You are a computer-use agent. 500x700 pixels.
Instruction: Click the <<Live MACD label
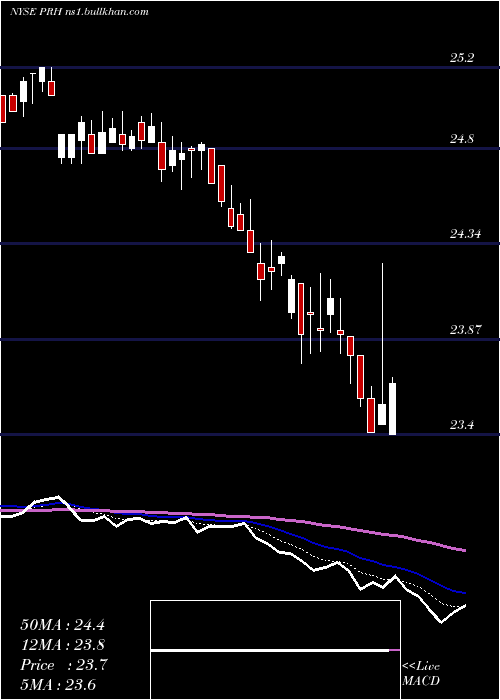coord(421,674)
